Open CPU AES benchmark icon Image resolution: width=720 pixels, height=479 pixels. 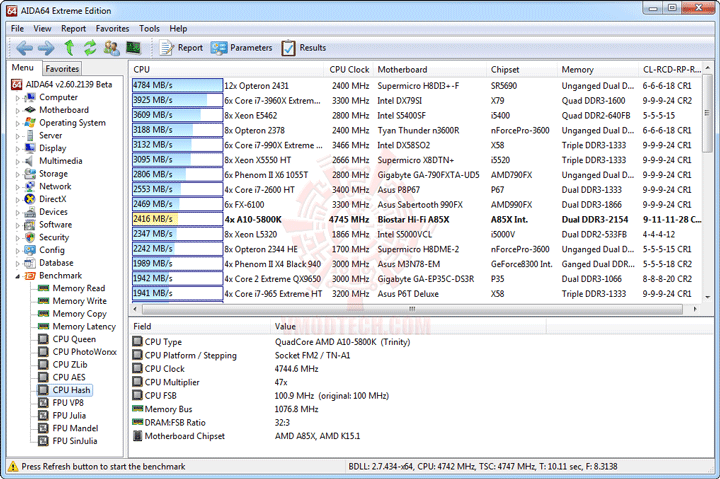43,377
